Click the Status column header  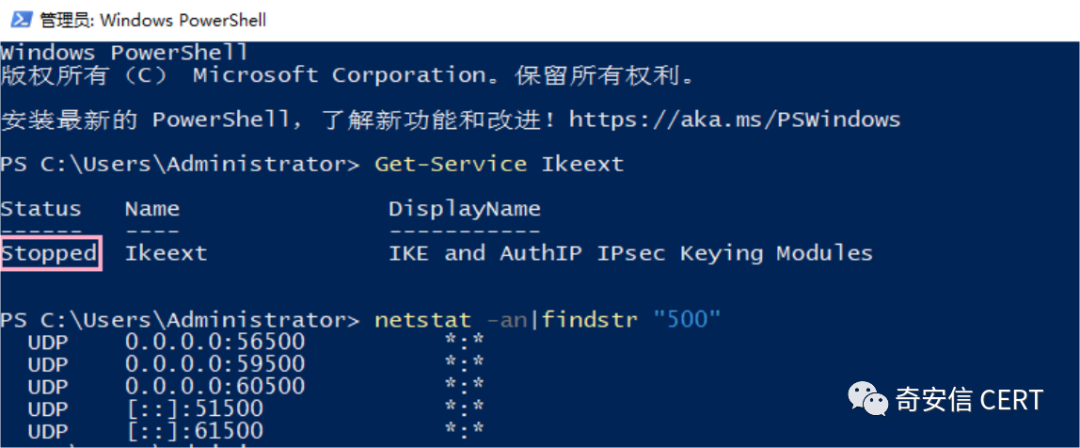[x=41, y=209]
